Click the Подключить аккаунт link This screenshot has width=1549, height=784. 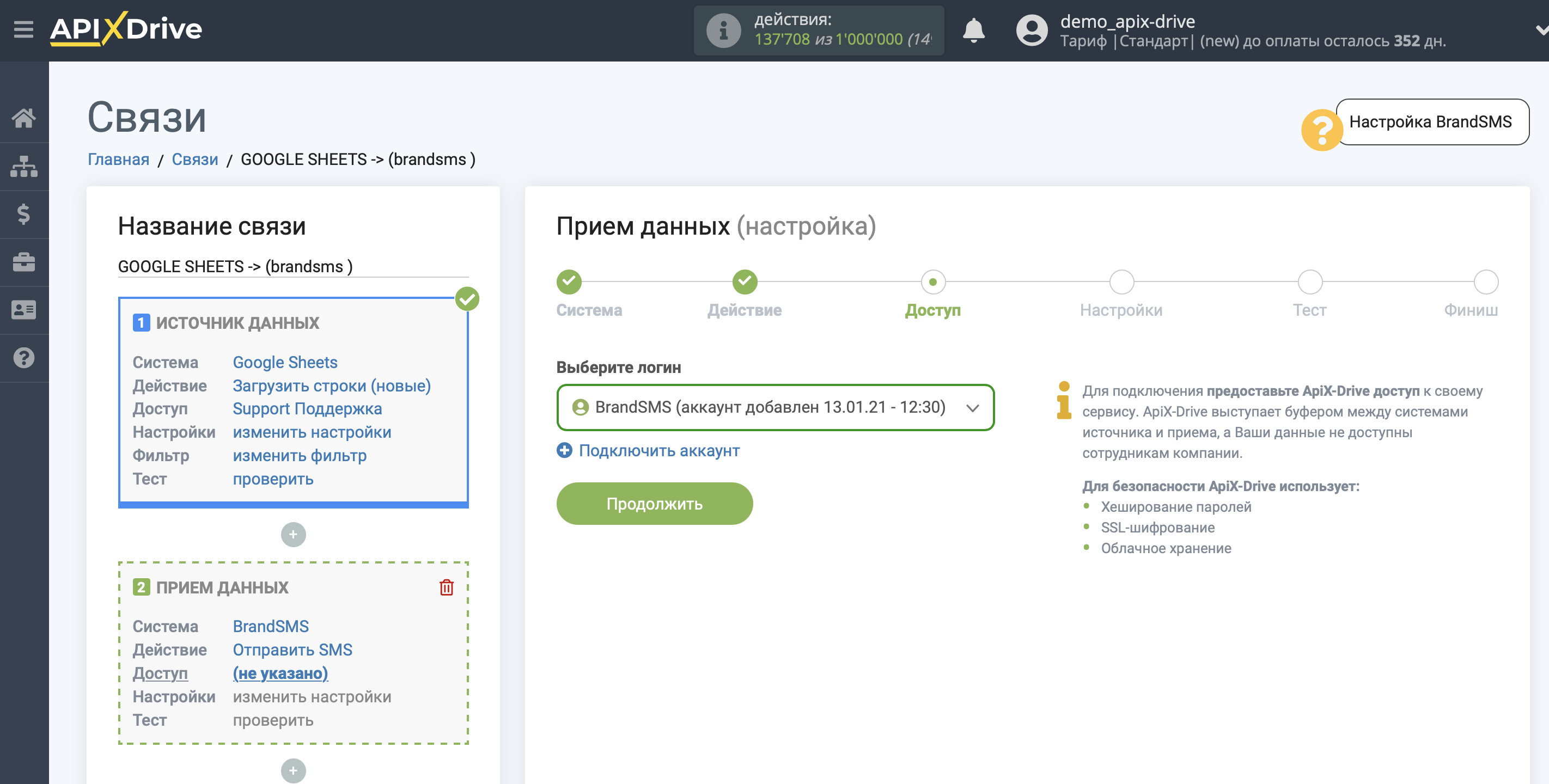pyautogui.click(x=659, y=450)
